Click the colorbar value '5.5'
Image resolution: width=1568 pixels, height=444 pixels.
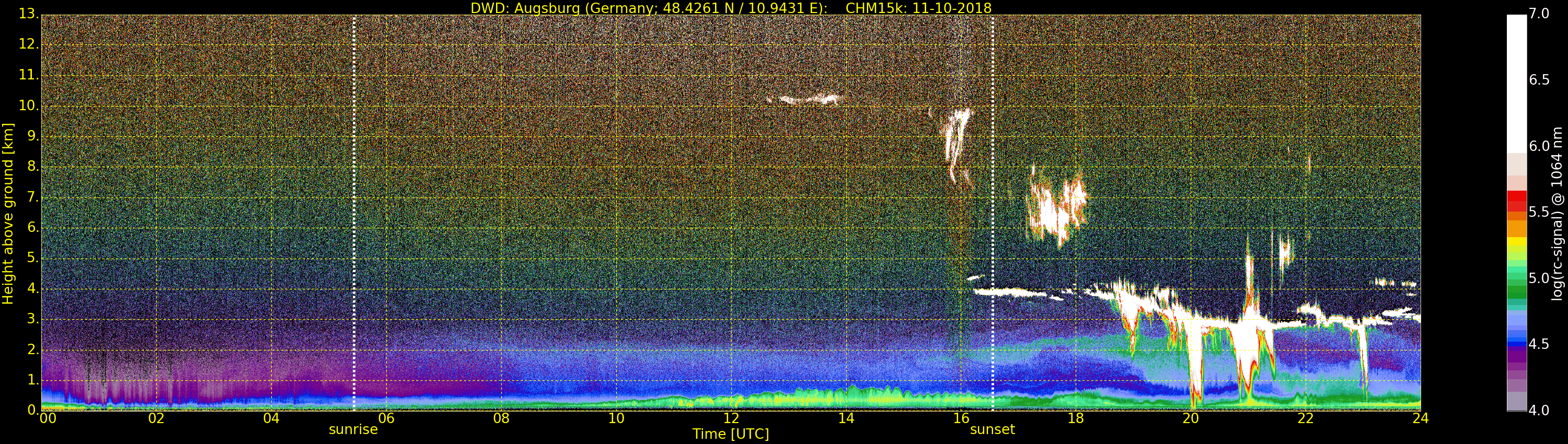(x=1539, y=212)
